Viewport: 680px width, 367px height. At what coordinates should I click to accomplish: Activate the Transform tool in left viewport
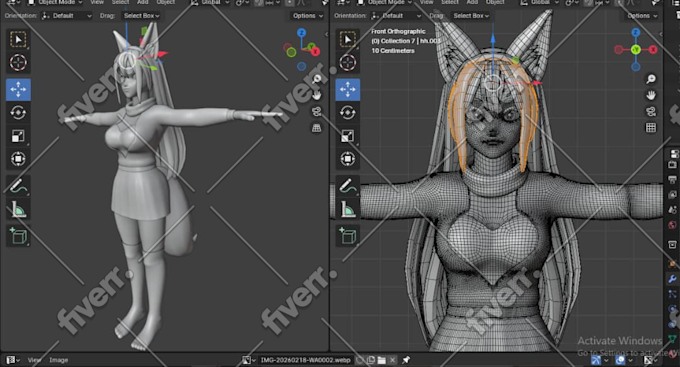click(18, 159)
